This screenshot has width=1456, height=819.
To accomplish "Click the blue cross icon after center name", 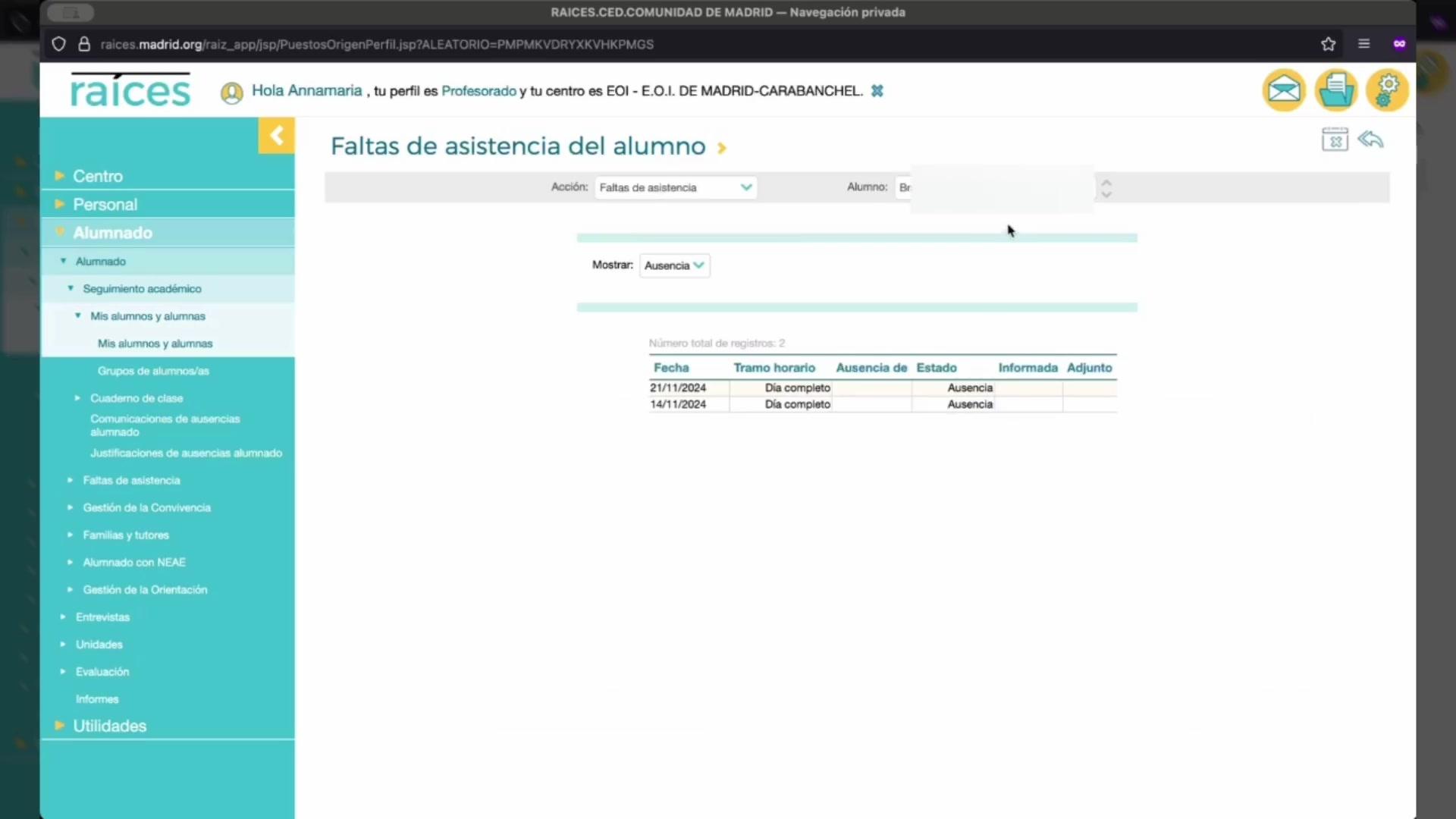I will coord(877,91).
